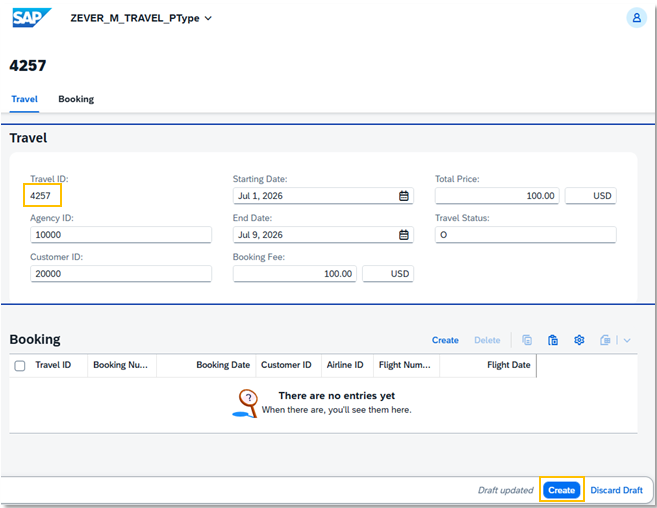The image size is (657, 508).
Task: Open Booking table settings gear
Action: (x=579, y=340)
